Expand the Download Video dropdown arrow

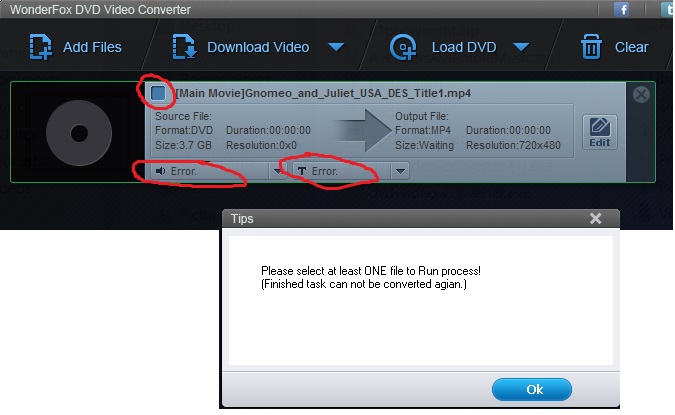click(x=336, y=46)
